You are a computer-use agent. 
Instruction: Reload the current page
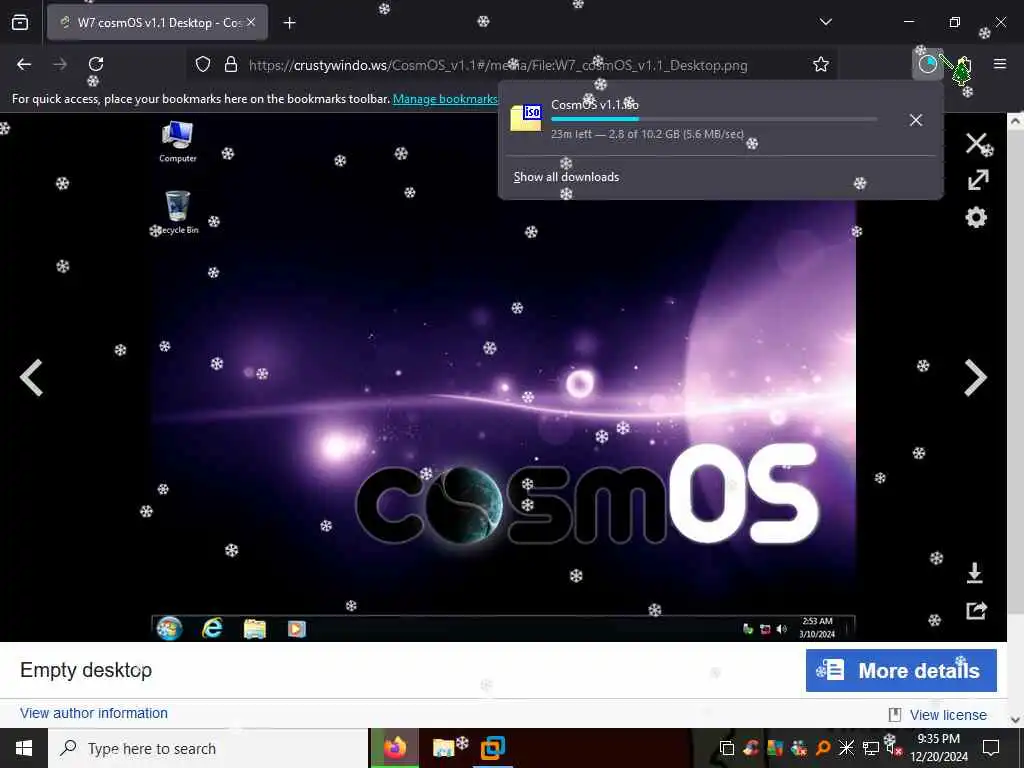pos(96,64)
